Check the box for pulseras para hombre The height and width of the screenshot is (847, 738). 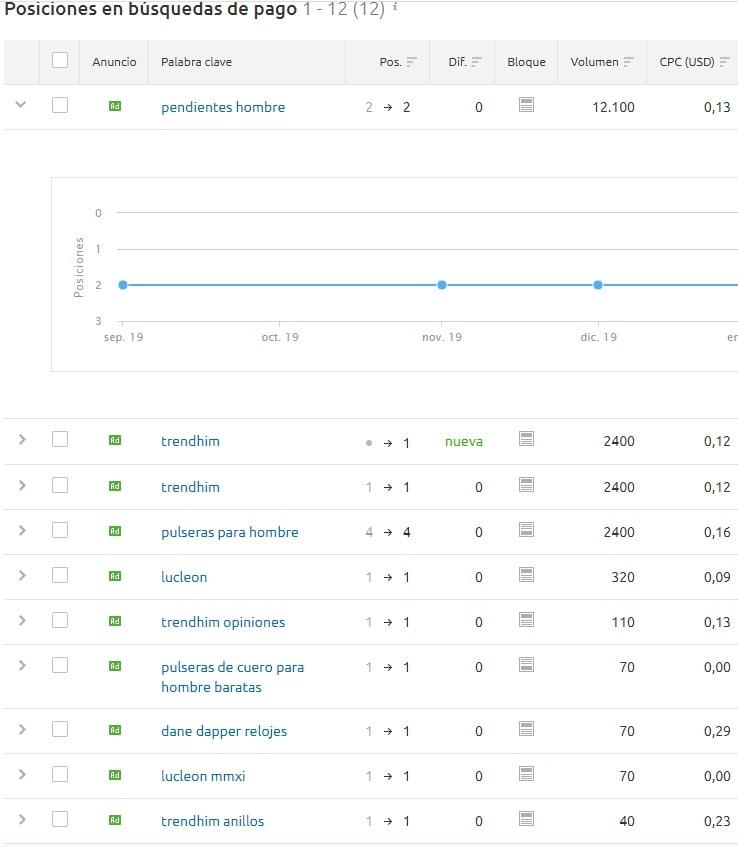pyautogui.click(x=60, y=530)
